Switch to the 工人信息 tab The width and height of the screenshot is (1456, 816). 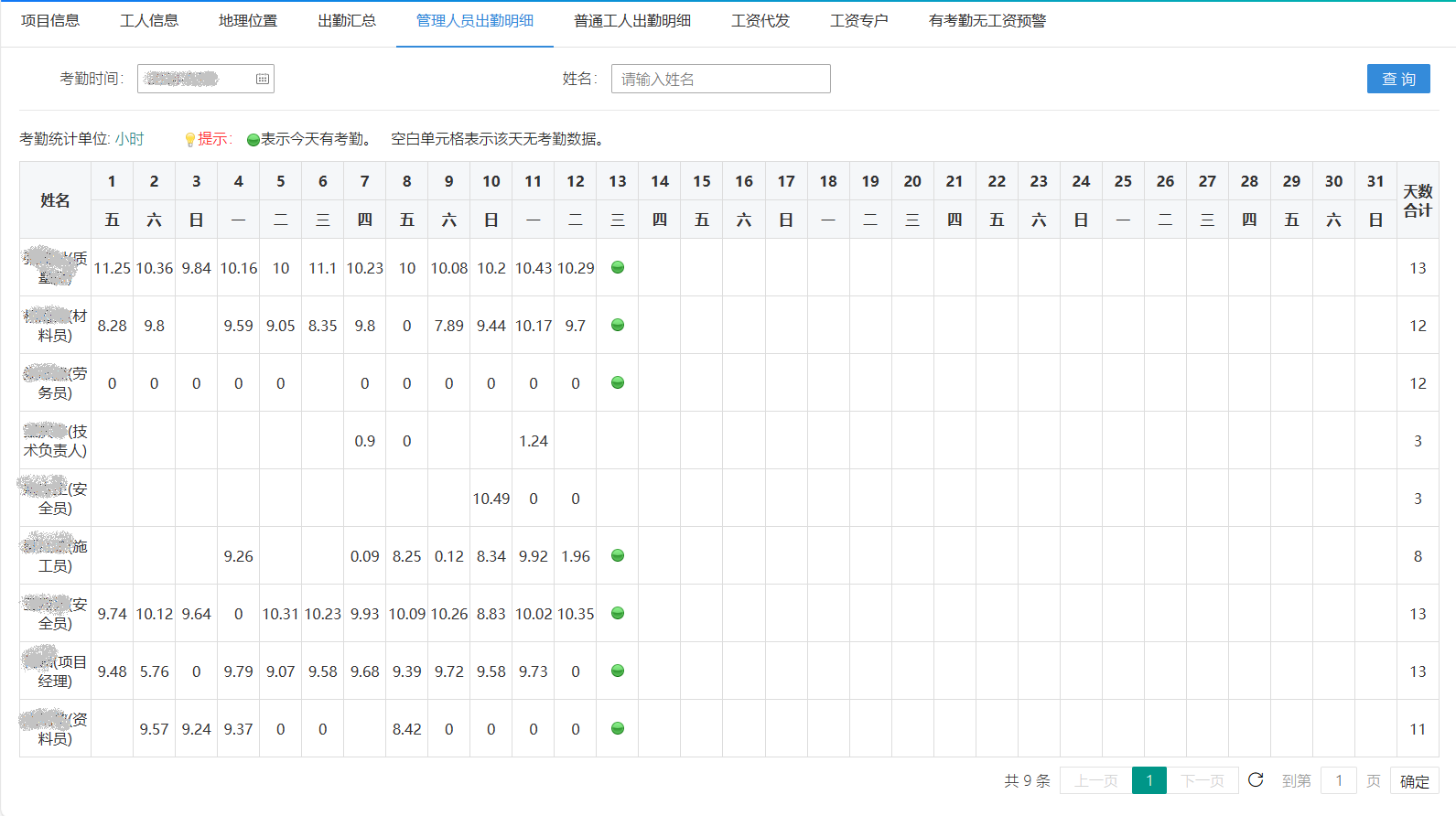(149, 21)
